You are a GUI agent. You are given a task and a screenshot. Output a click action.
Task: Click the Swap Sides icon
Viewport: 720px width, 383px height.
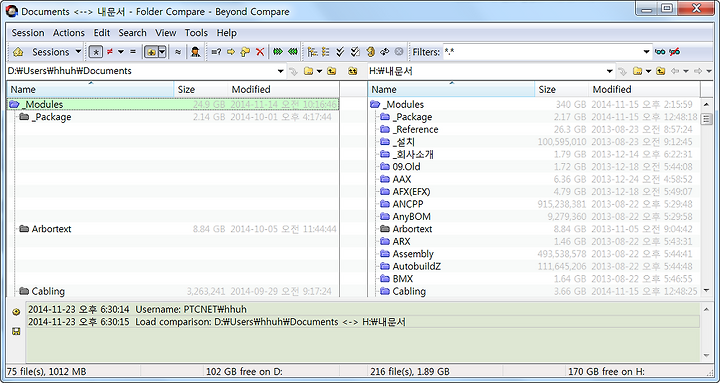click(x=385, y=52)
